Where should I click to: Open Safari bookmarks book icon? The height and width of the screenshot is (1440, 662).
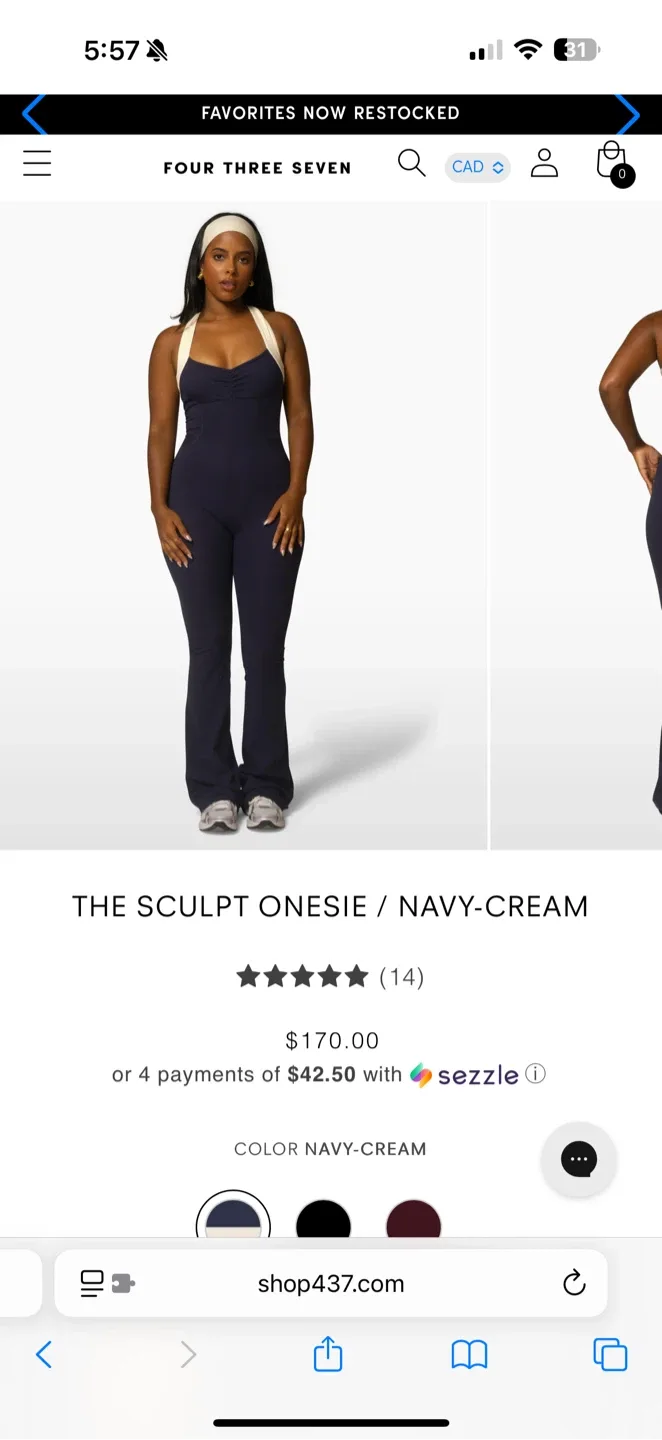[x=469, y=1355]
